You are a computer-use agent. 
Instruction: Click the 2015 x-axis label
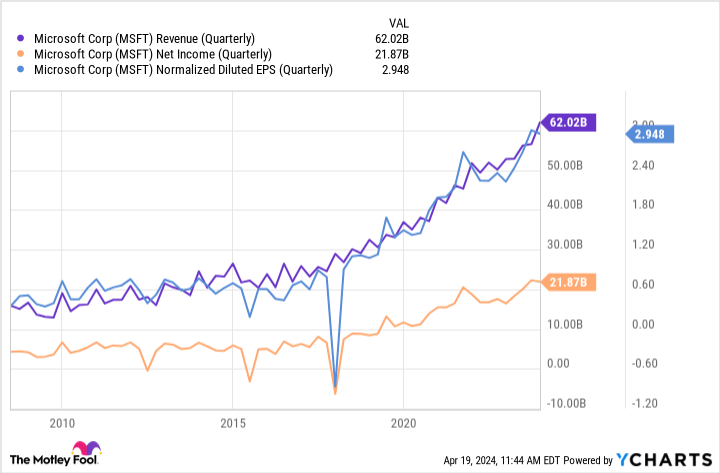[232, 422]
